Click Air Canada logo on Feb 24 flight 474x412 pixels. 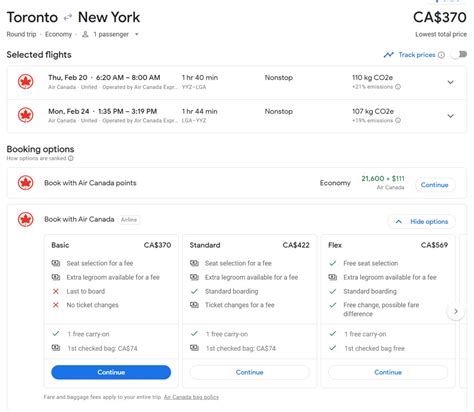point(26,115)
